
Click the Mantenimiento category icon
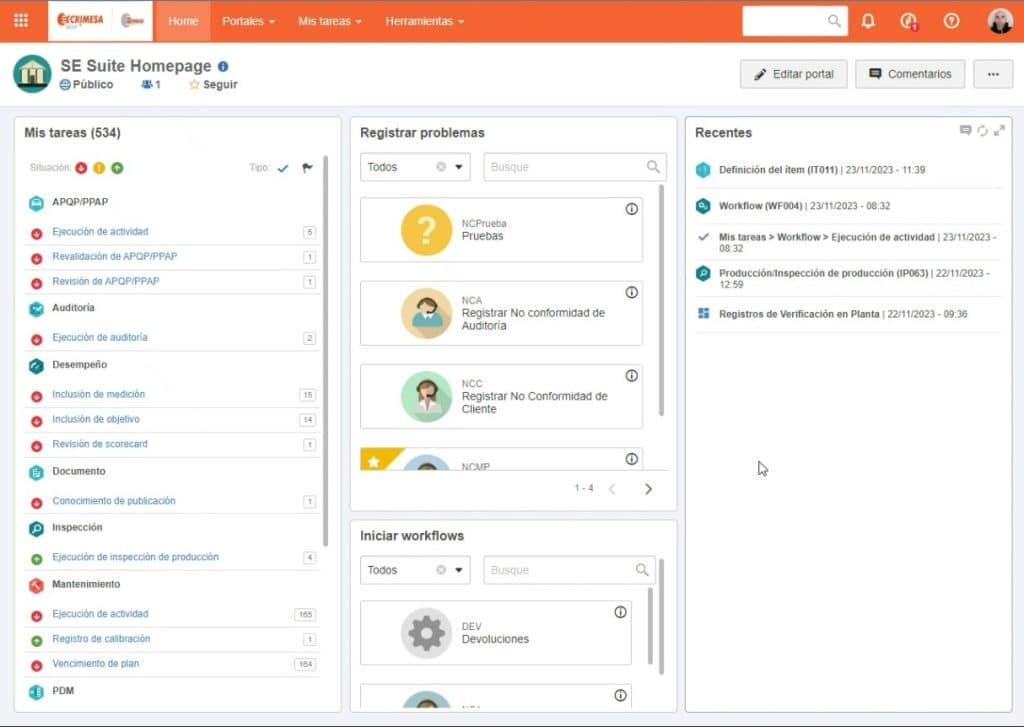pyautogui.click(x=37, y=585)
